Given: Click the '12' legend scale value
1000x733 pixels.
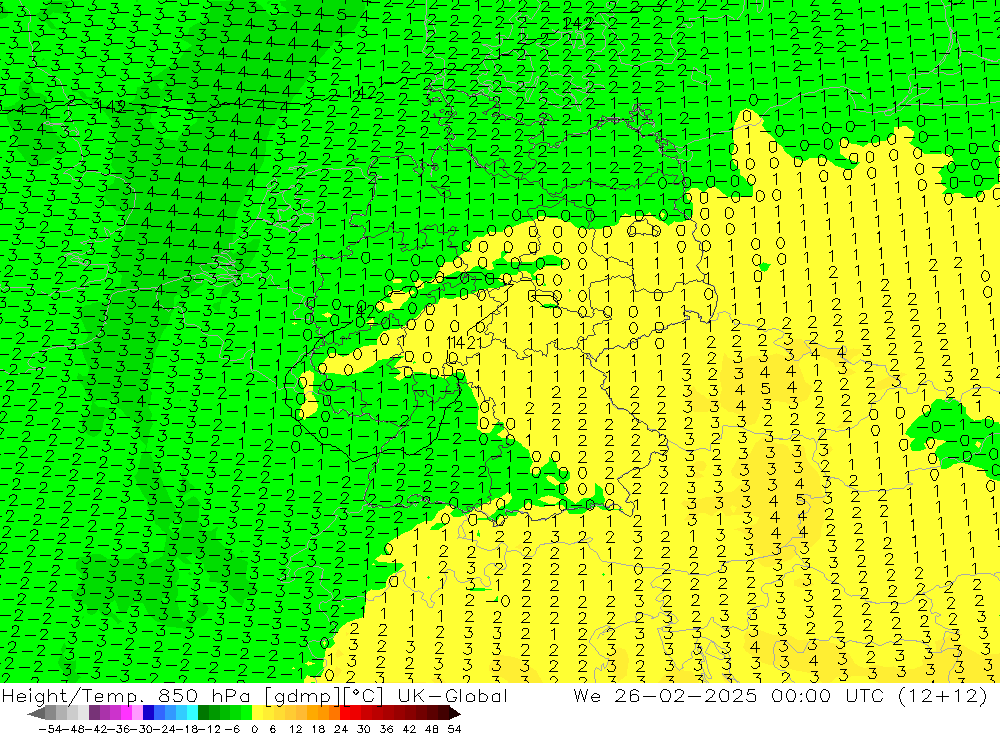Looking at the screenshot, I should click(295, 729).
